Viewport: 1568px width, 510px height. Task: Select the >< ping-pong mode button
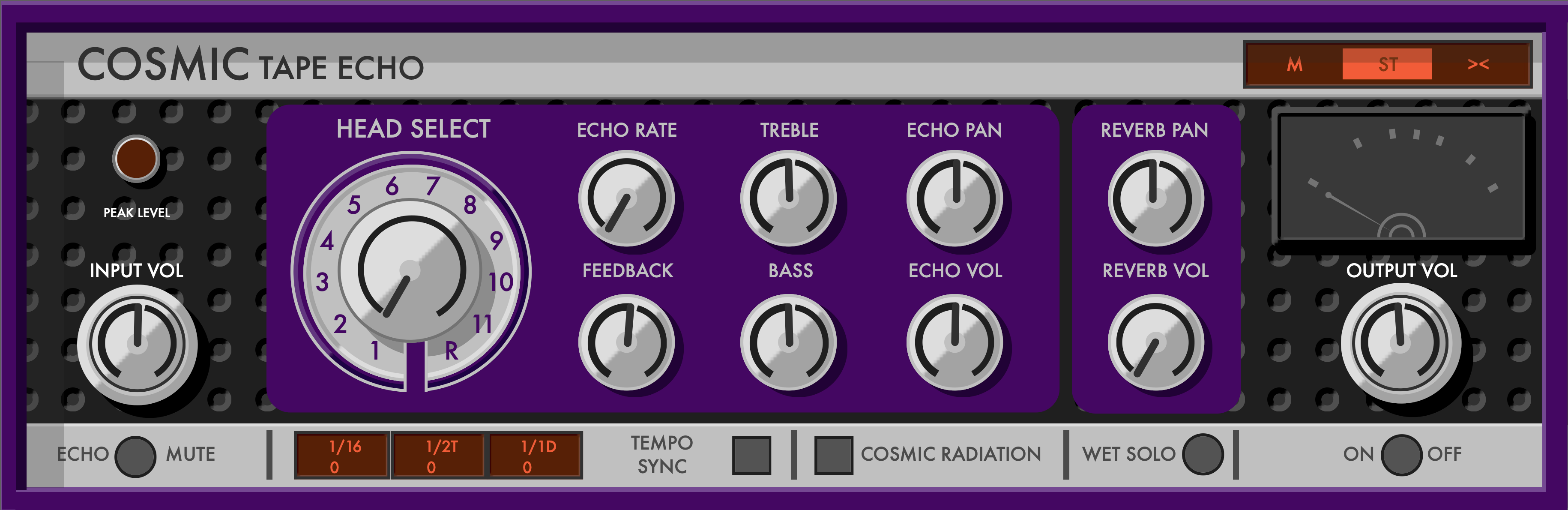pyautogui.click(x=1478, y=64)
